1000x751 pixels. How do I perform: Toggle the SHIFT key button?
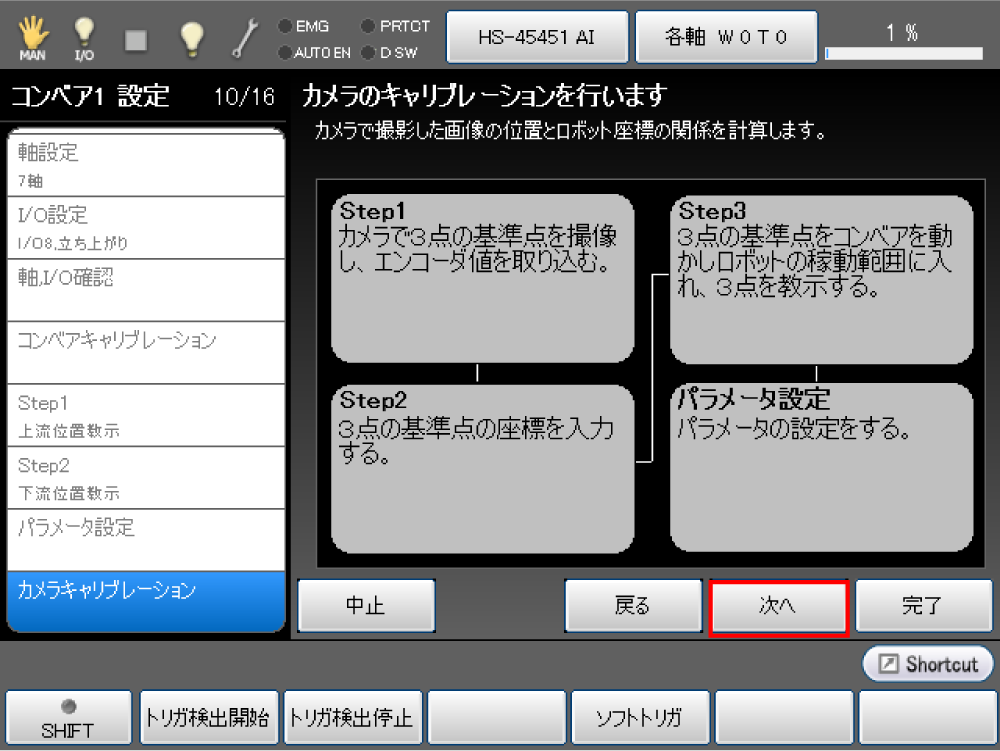coord(68,718)
